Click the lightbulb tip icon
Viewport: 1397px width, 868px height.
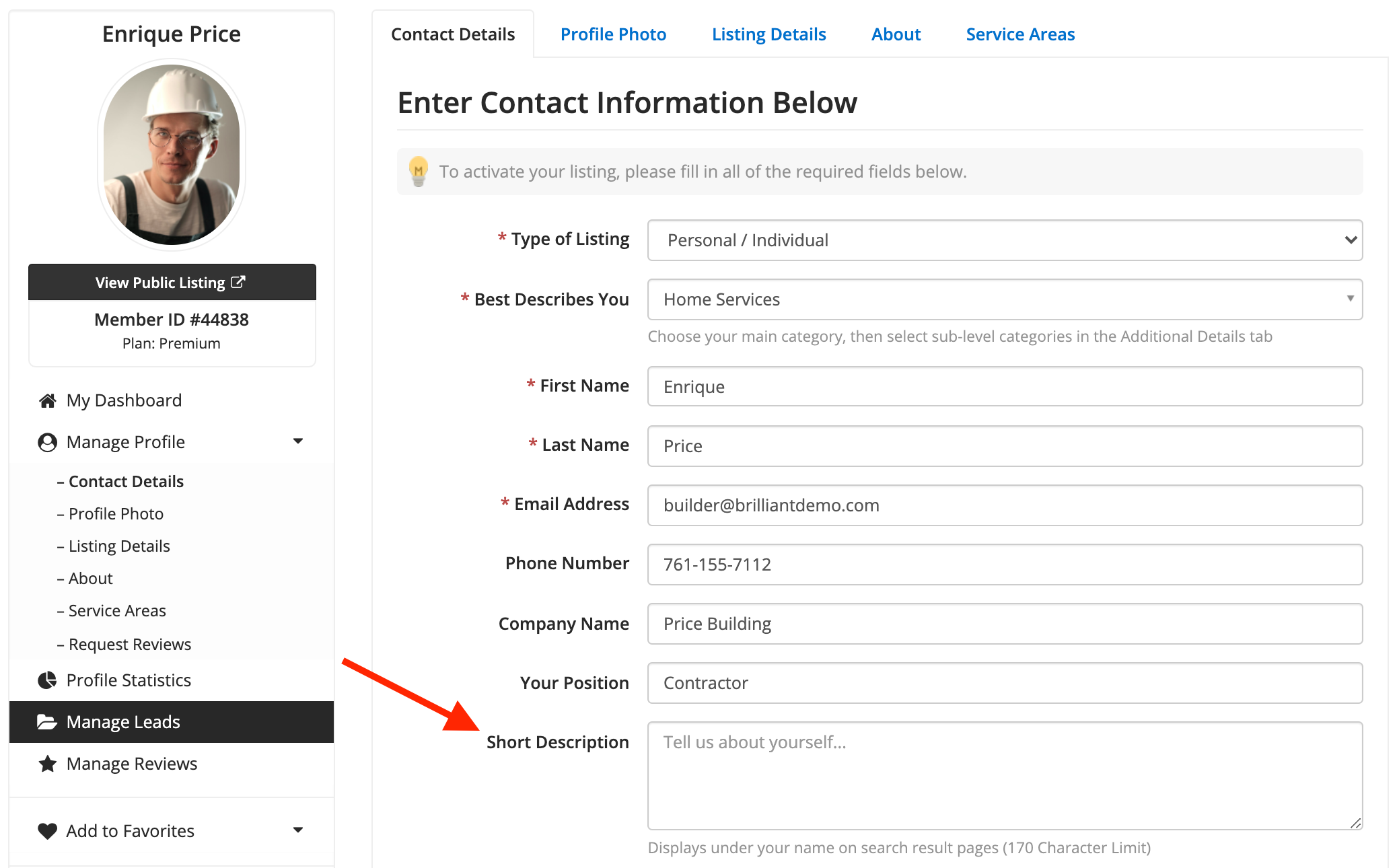coord(419,172)
